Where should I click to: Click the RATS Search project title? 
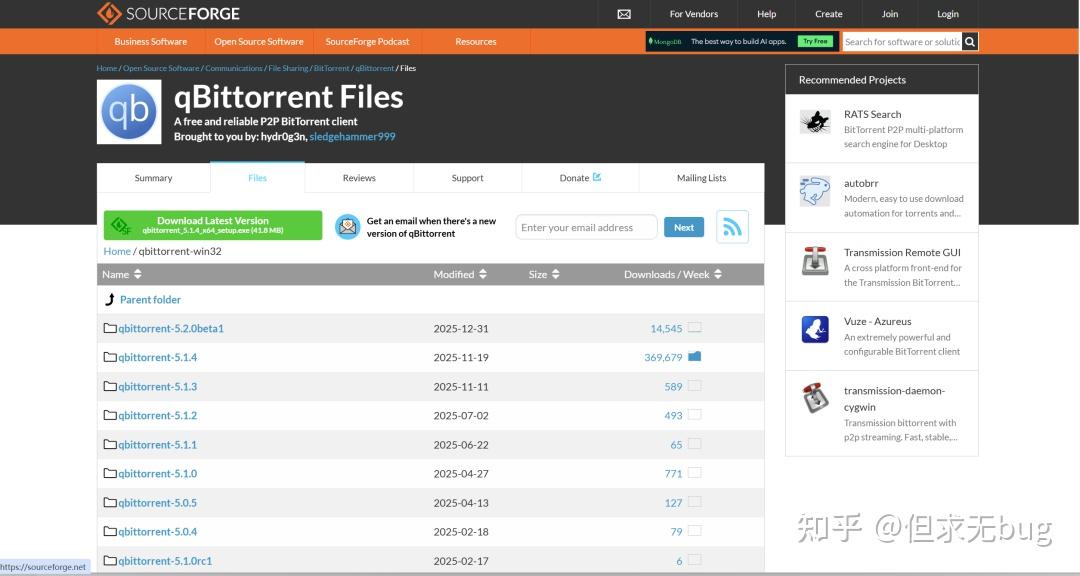[x=873, y=114]
